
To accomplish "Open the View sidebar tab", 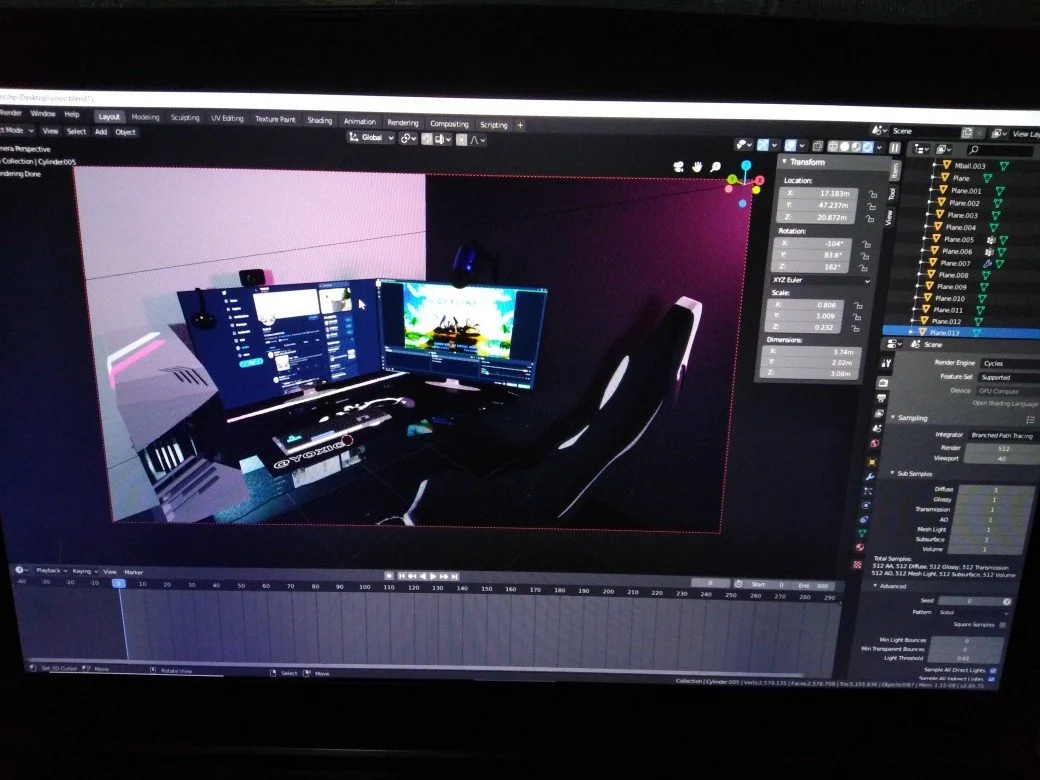I will click(x=889, y=217).
